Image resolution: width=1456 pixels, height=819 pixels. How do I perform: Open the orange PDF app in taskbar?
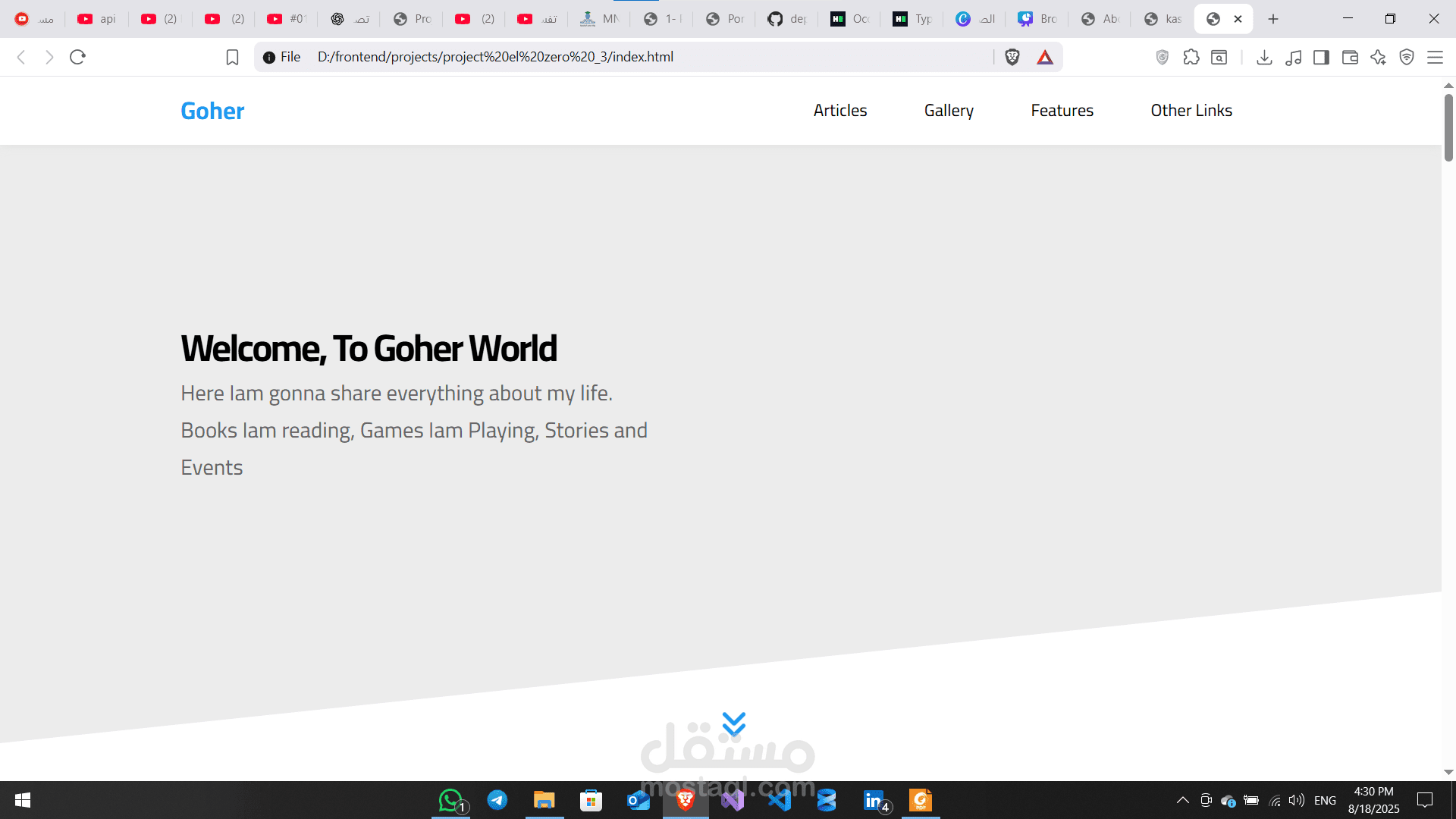pyautogui.click(x=921, y=800)
